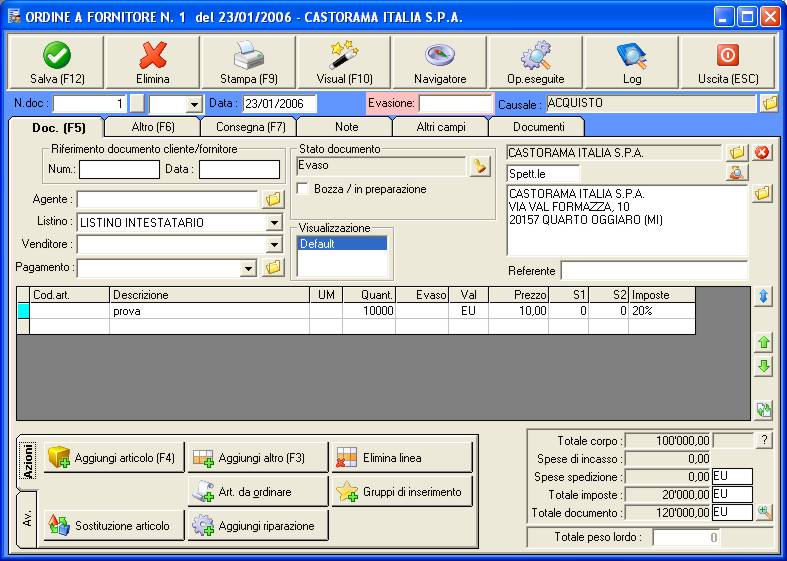787x561 pixels.
Task: Open the Consegna (F7) tab
Action: coord(250,127)
